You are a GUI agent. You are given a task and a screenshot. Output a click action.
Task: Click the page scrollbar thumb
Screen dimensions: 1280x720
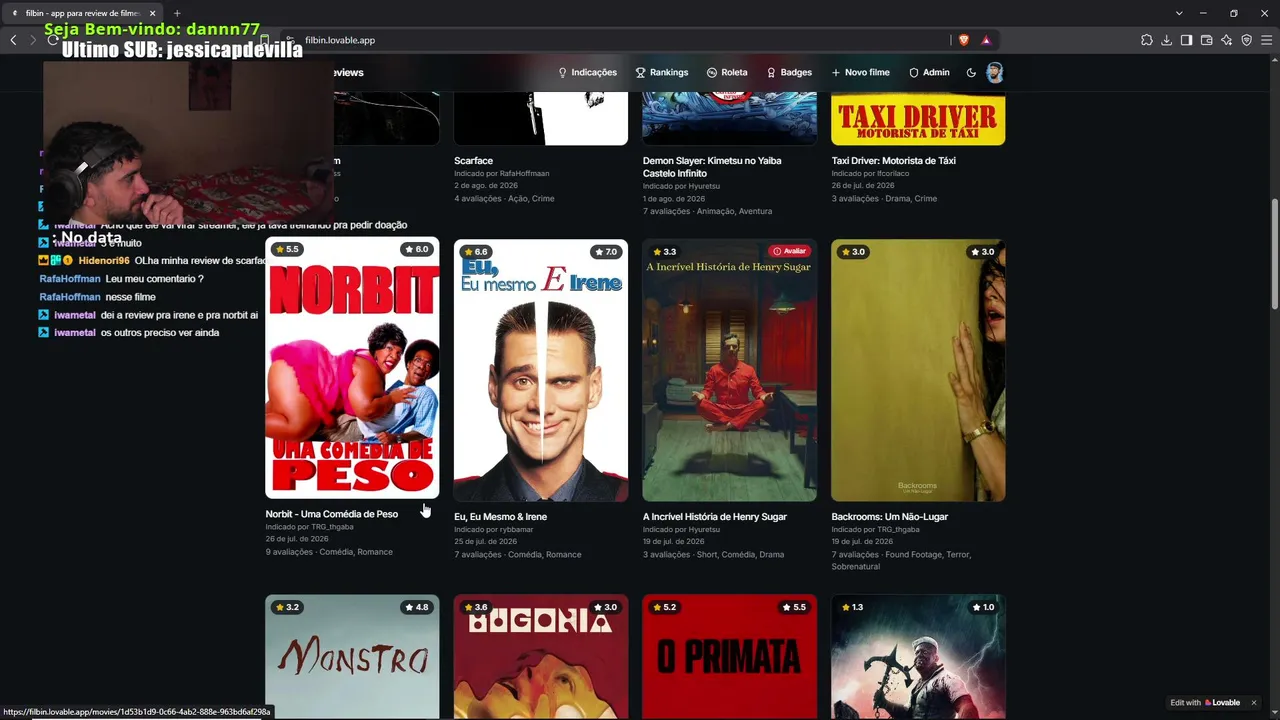coord(1274,255)
